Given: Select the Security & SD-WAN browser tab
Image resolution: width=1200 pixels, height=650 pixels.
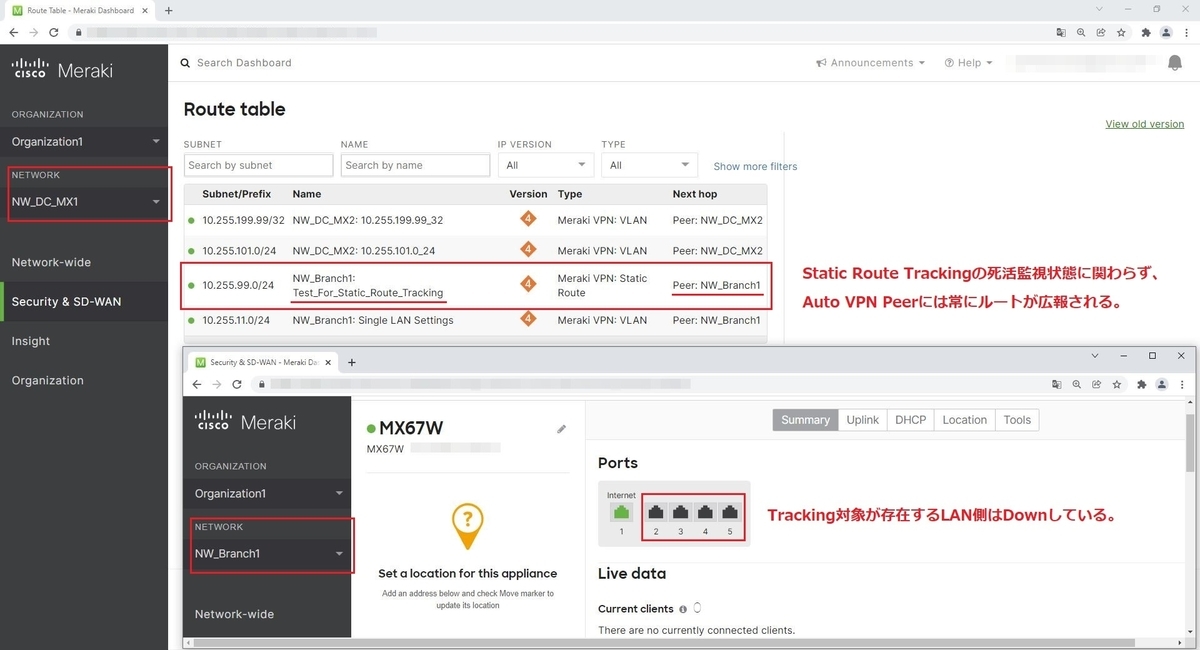Looking at the screenshot, I should tap(262, 362).
